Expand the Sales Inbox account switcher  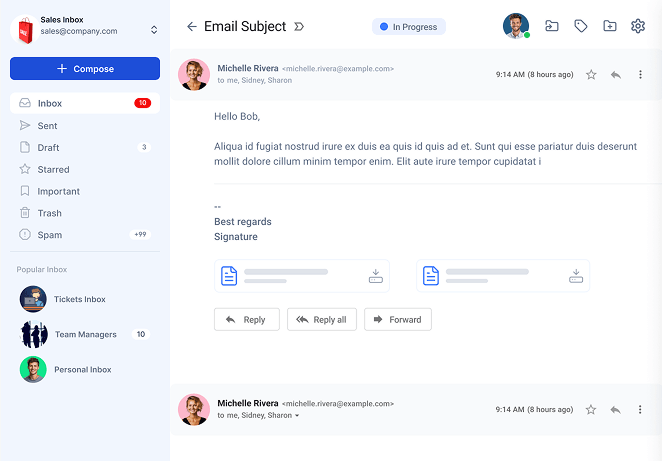[154, 30]
